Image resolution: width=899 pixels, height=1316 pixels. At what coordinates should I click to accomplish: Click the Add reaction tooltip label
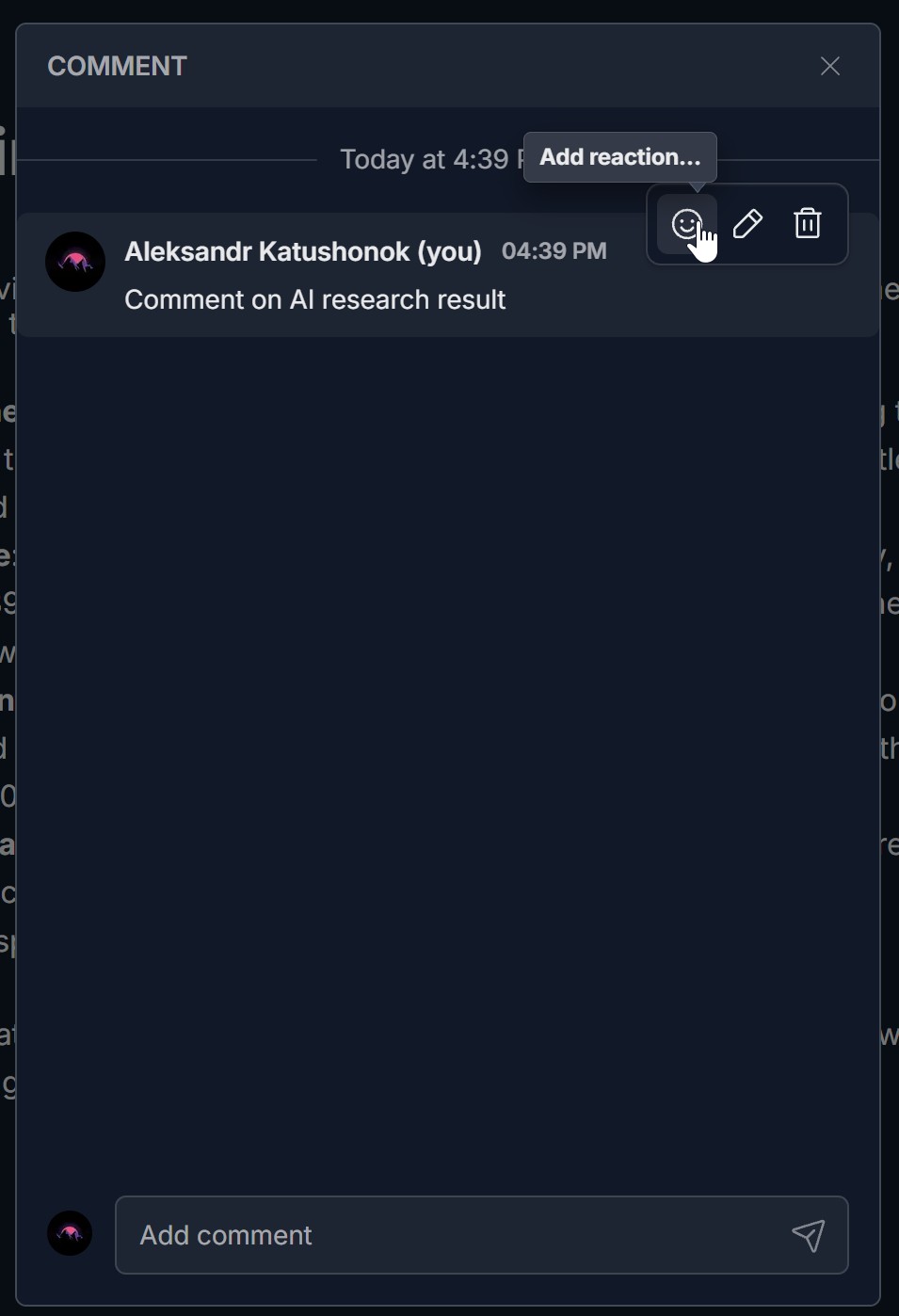tap(620, 157)
